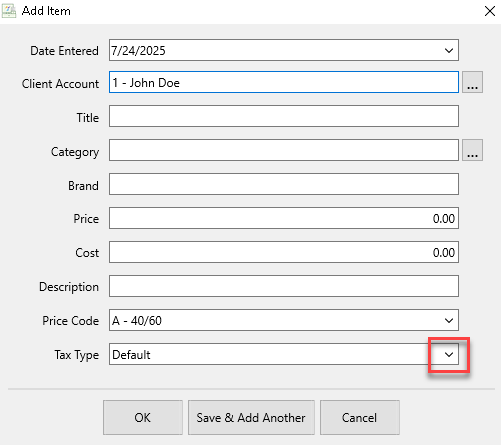Expand the Price Code dropdown arrow
The image size is (501, 445).
click(x=449, y=320)
